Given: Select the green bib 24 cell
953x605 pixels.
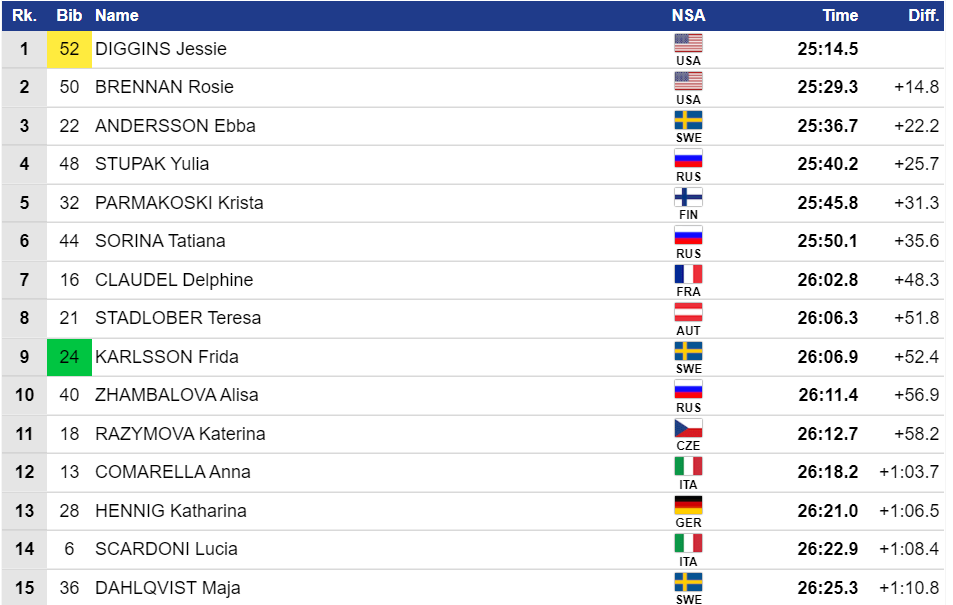Looking at the screenshot, I should pyautogui.click(x=69, y=357).
